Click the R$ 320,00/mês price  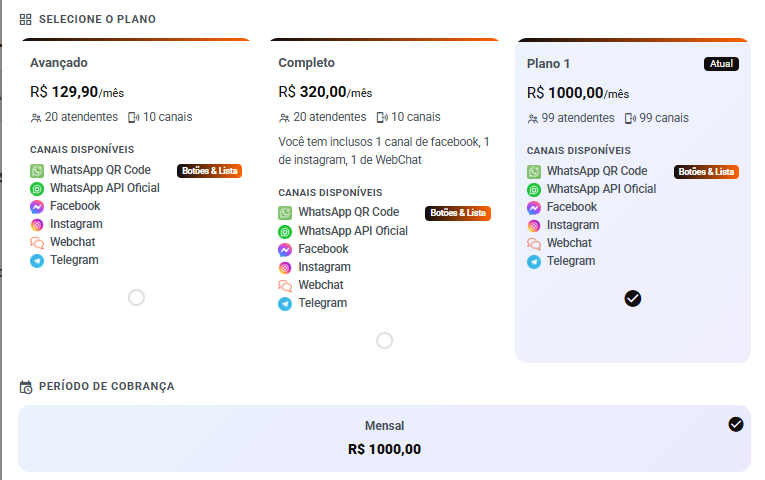325,92
